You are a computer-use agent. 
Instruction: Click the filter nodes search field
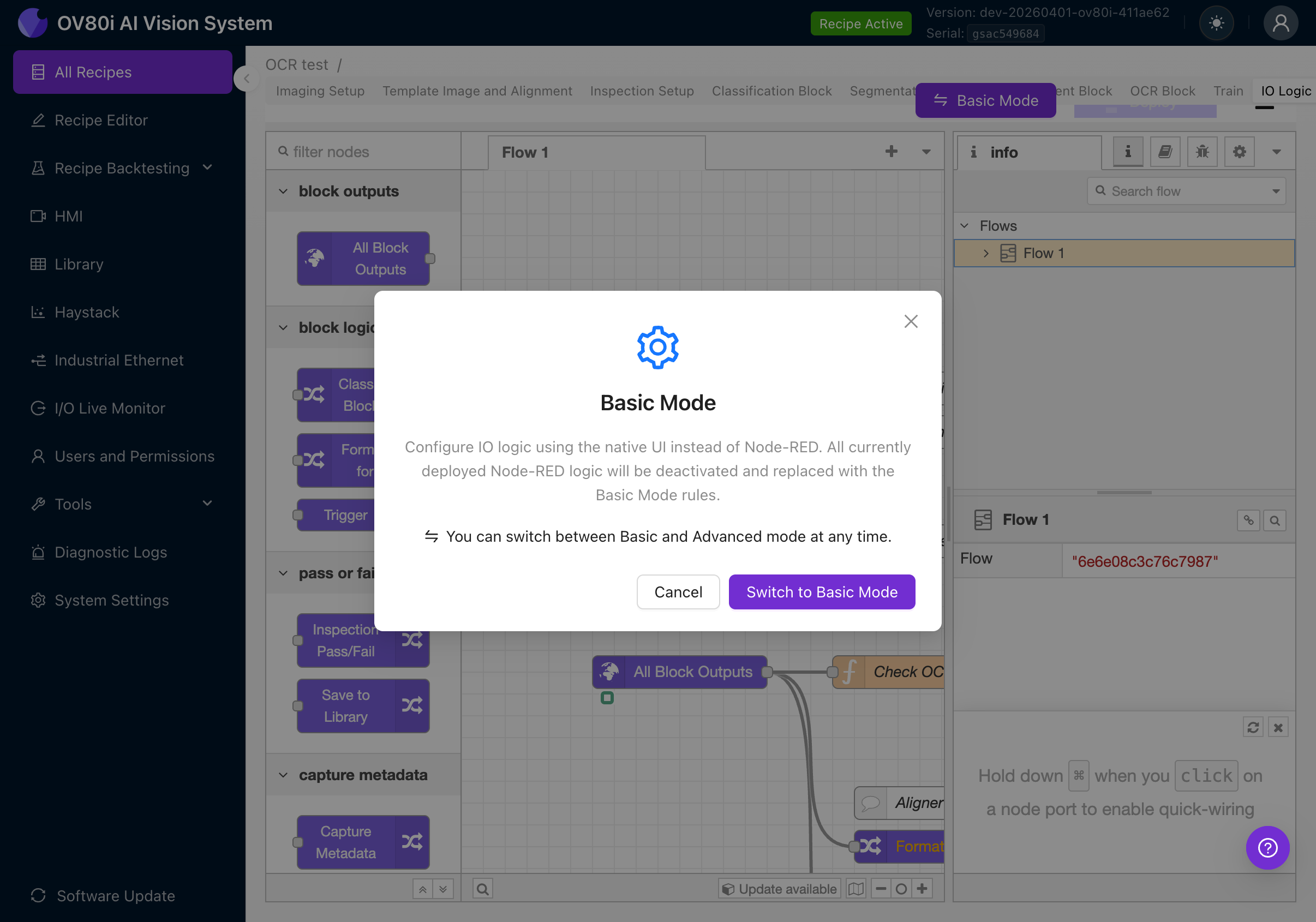click(367, 152)
